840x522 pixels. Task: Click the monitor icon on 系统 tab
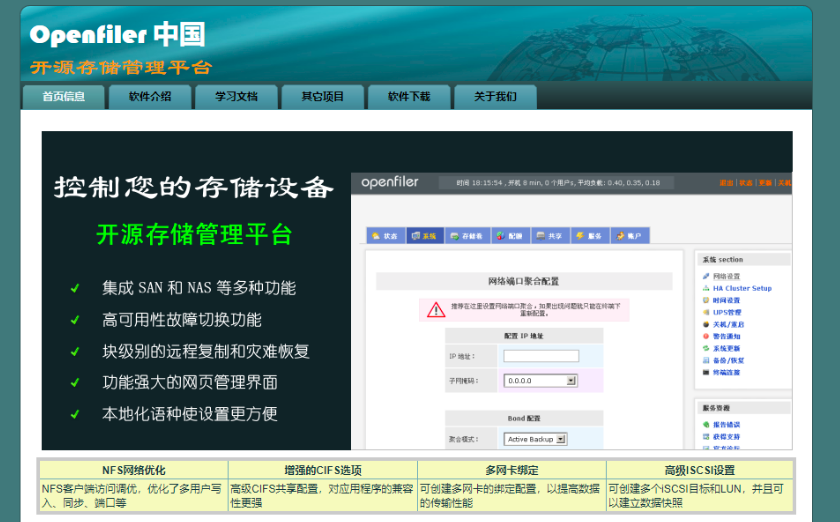[x=415, y=236]
